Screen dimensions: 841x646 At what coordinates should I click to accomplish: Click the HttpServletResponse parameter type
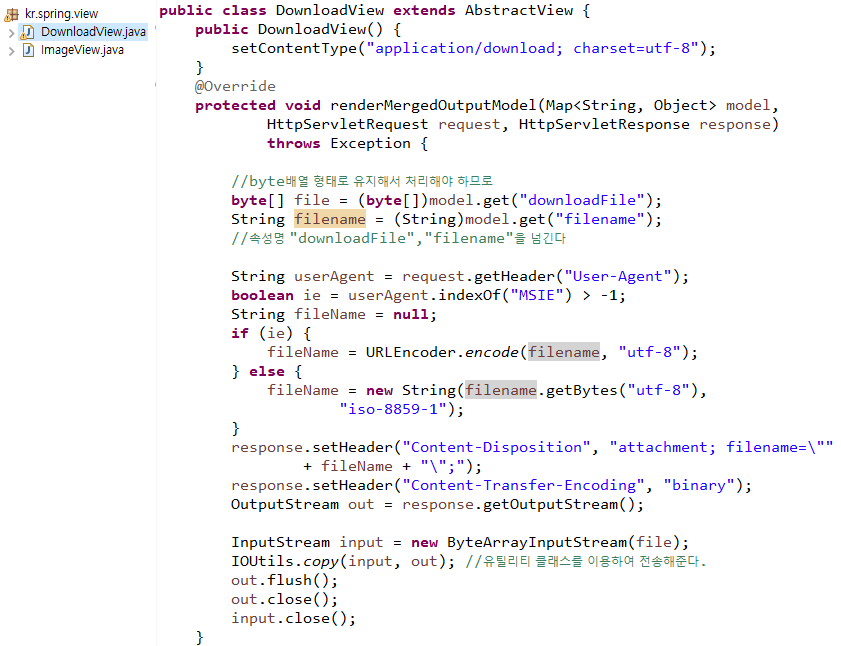click(604, 124)
